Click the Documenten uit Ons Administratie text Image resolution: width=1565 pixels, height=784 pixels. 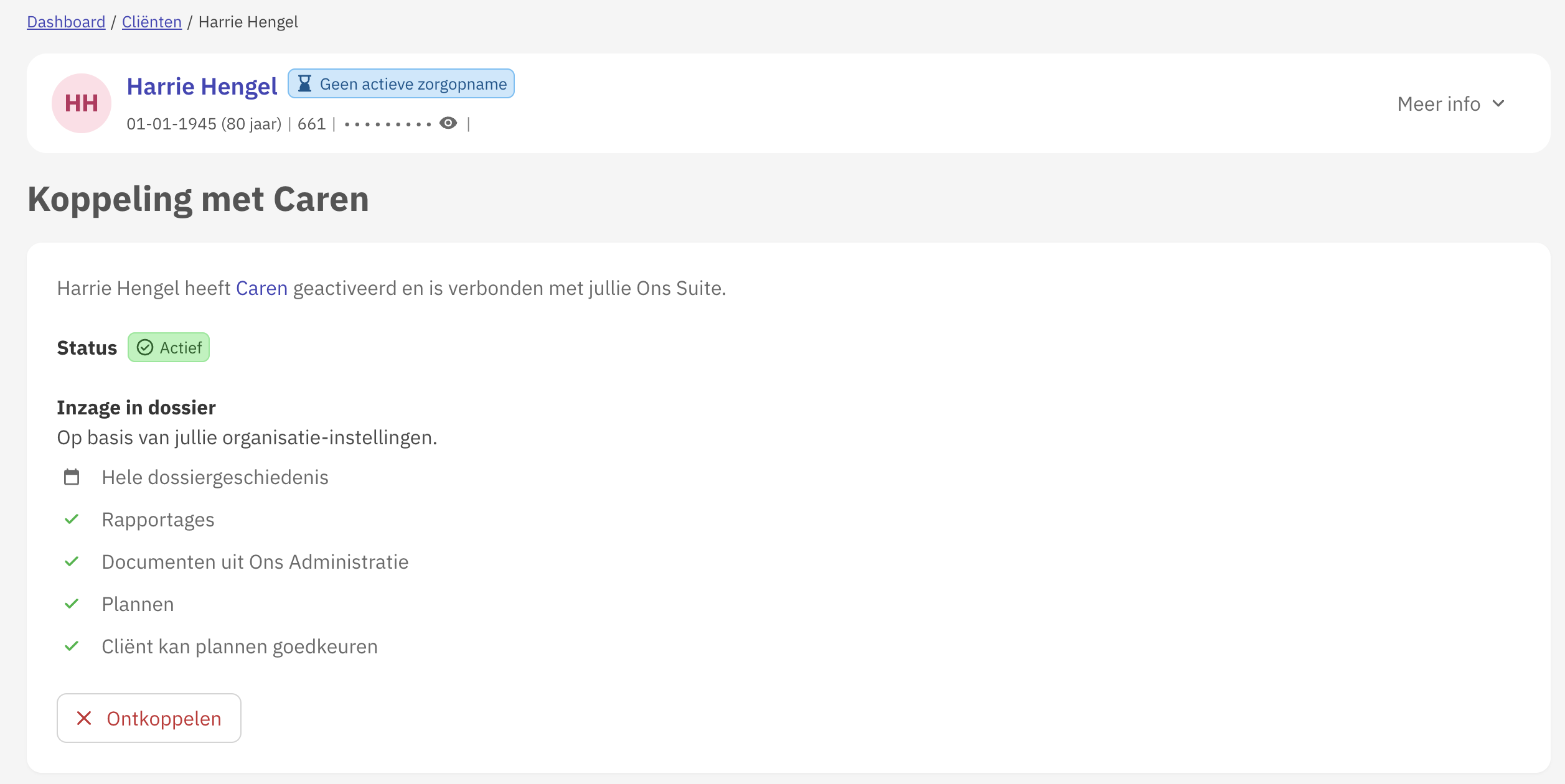point(255,562)
